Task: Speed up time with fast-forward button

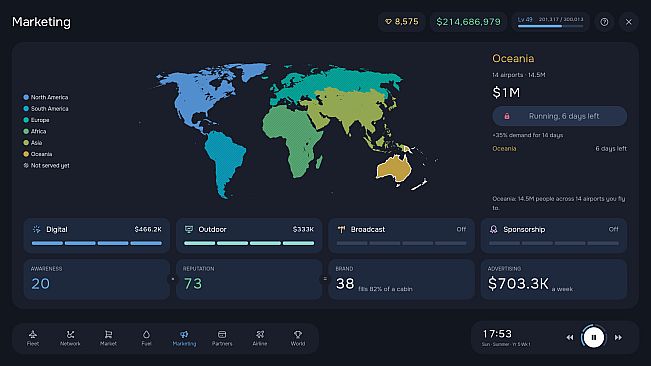Action: coord(618,337)
